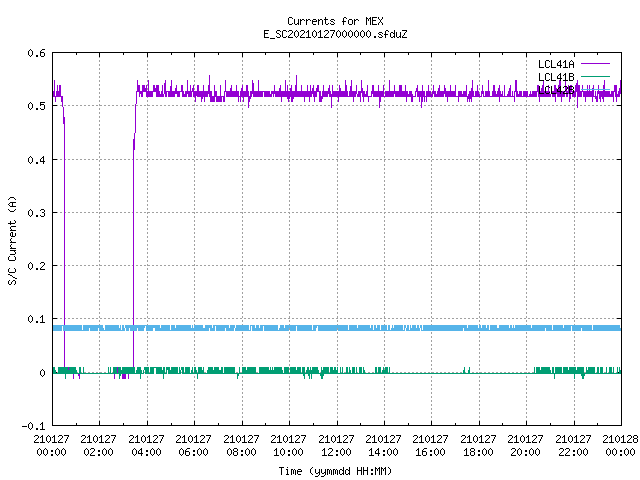Select the filename 'E_SC20210127000000.sfduZ' subtitle
The width and height of the screenshot is (640, 480).
tap(335, 34)
